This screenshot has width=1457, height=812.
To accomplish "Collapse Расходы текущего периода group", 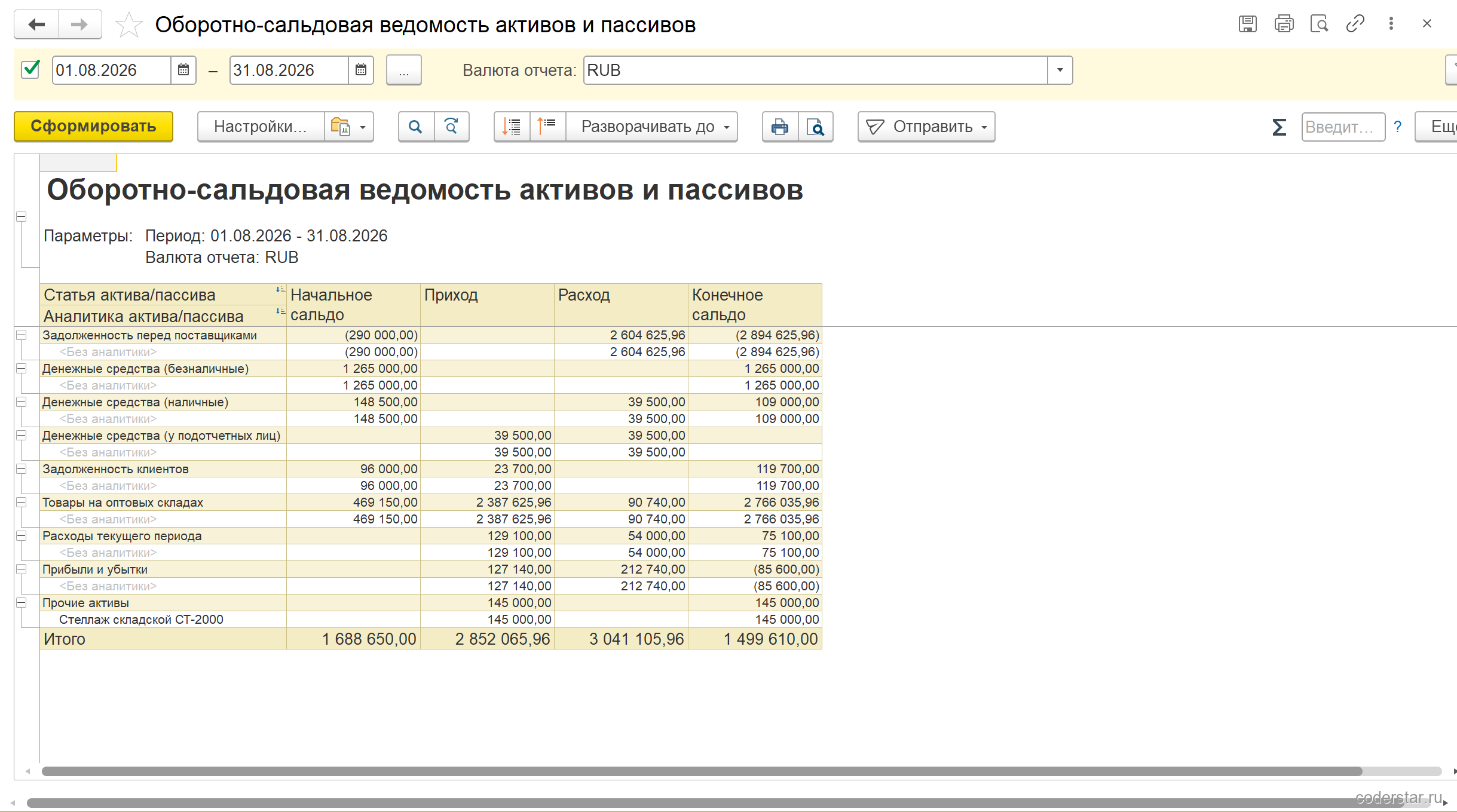I will point(21,536).
